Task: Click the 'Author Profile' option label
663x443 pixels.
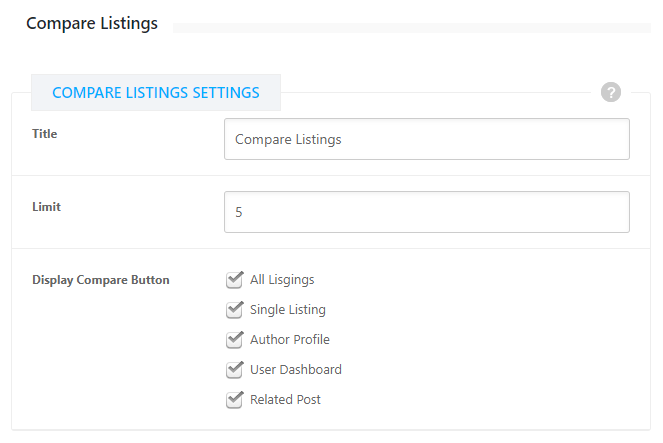Action: click(289, 340)
